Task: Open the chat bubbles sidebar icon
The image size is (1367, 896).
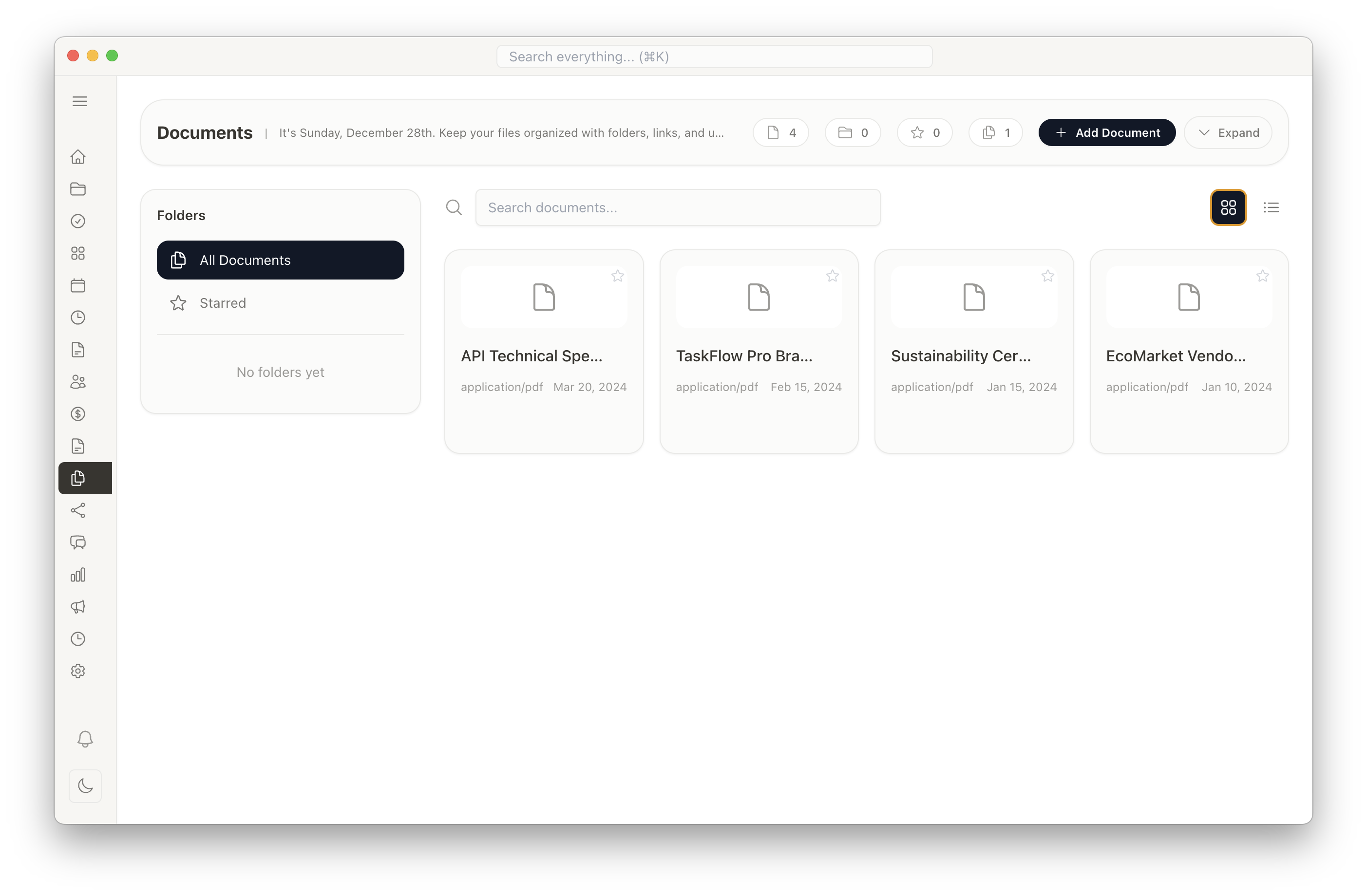Action: click(x=78, y=542)
